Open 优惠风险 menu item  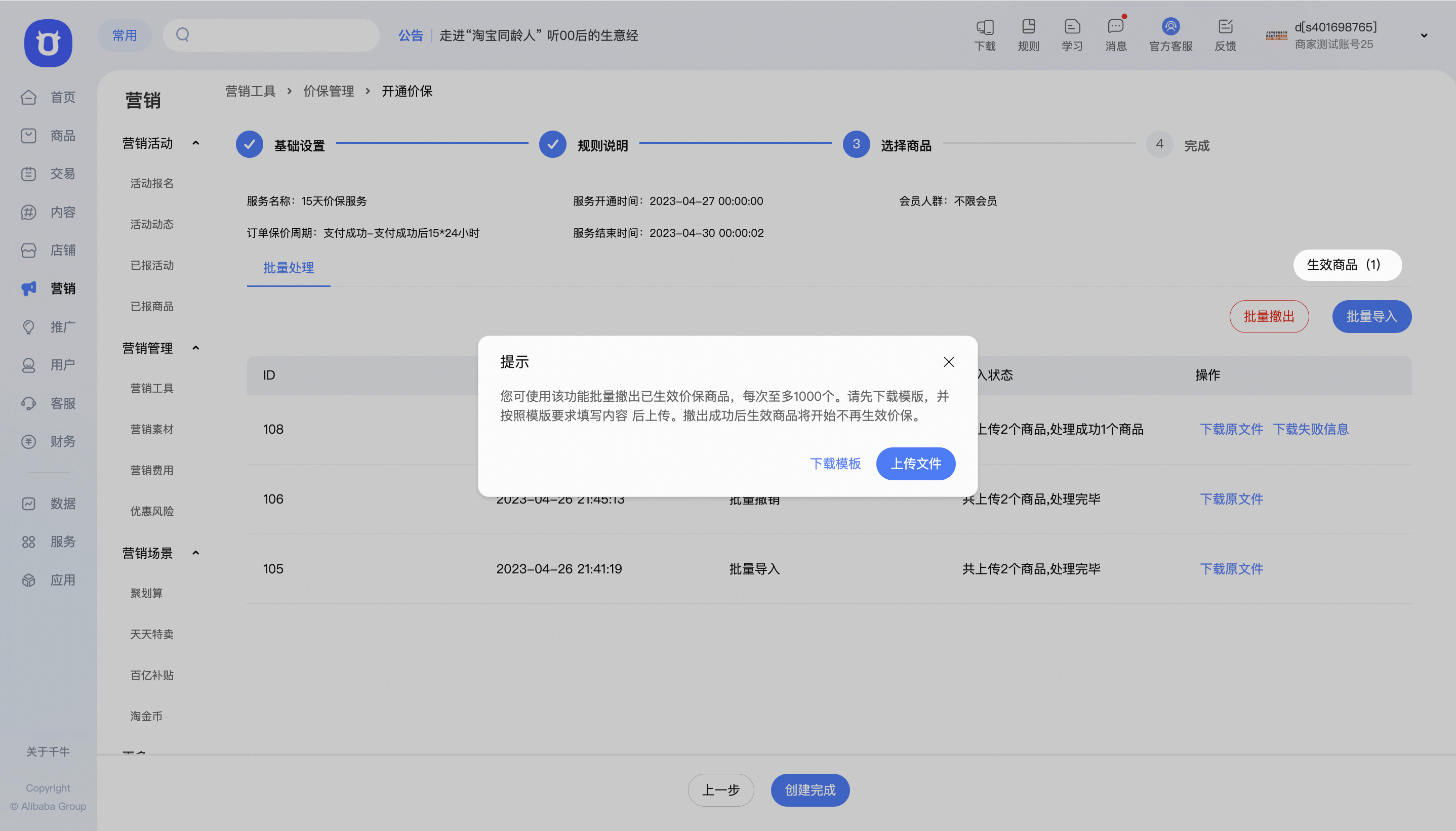click(x=152, y=511)
